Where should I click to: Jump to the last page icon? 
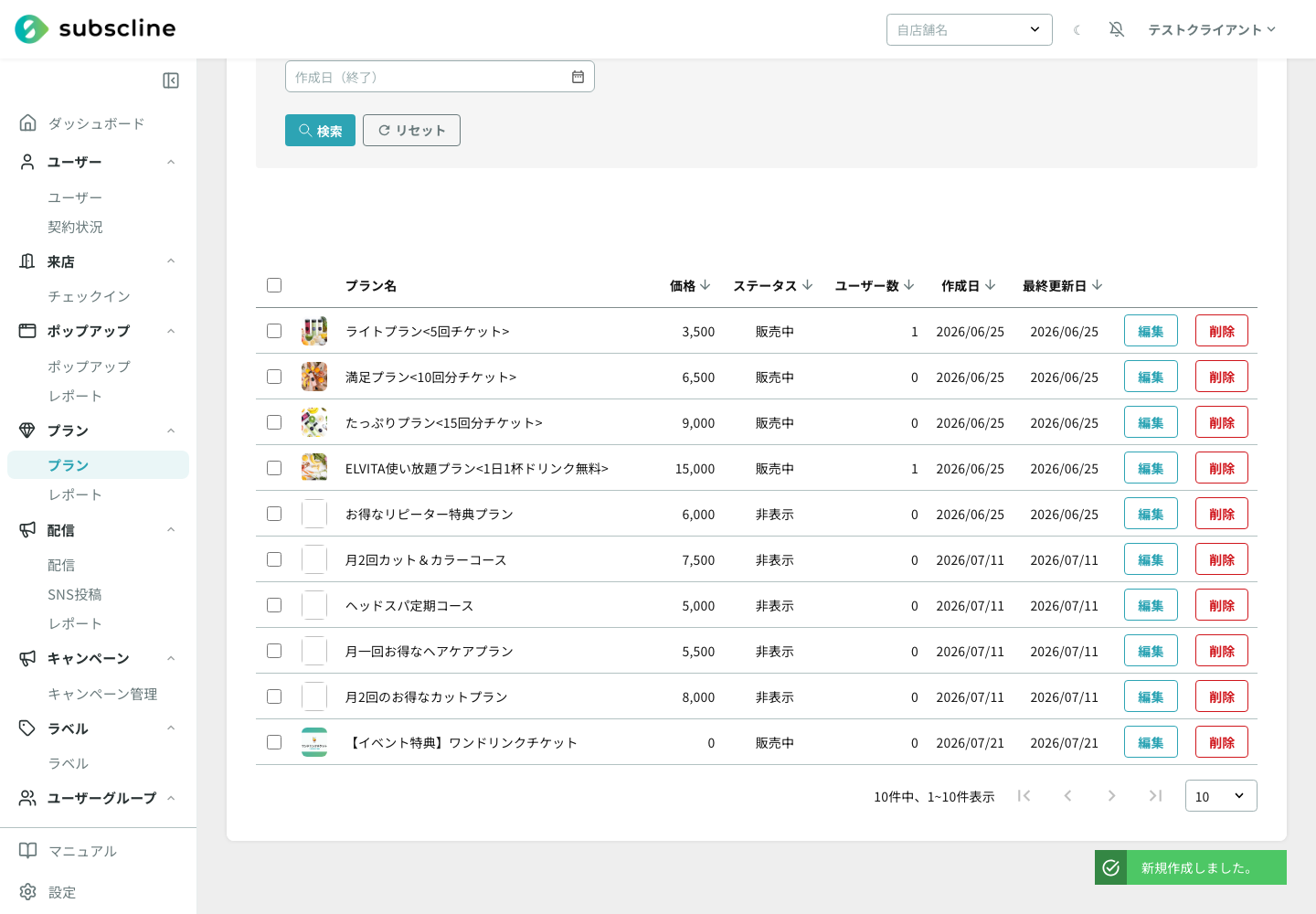tap(1155, 796)
